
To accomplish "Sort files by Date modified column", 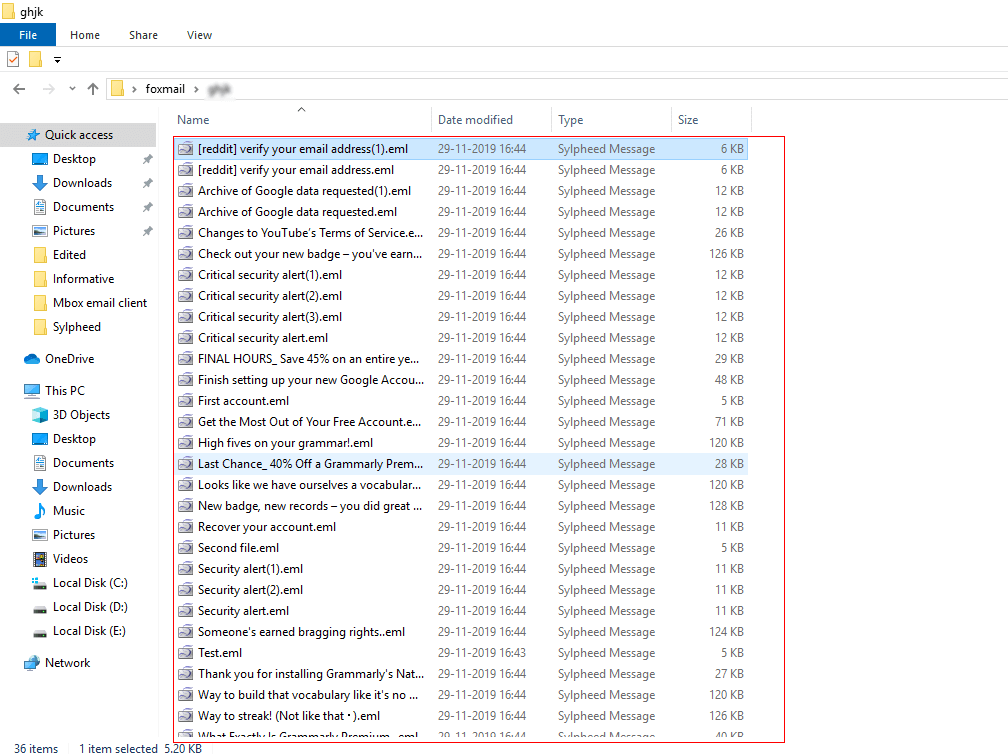I will (475, 120).
